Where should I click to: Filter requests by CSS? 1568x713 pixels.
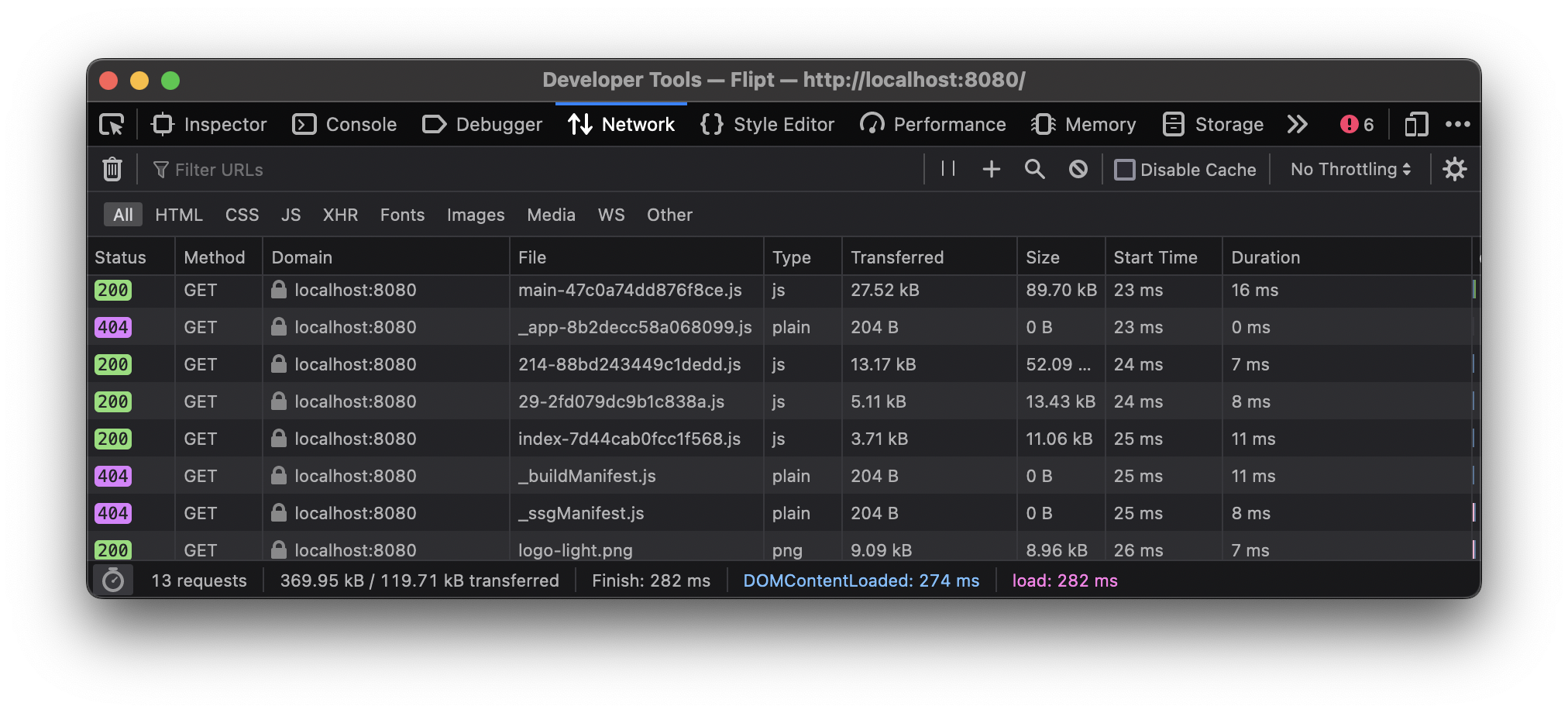(242, 215)
